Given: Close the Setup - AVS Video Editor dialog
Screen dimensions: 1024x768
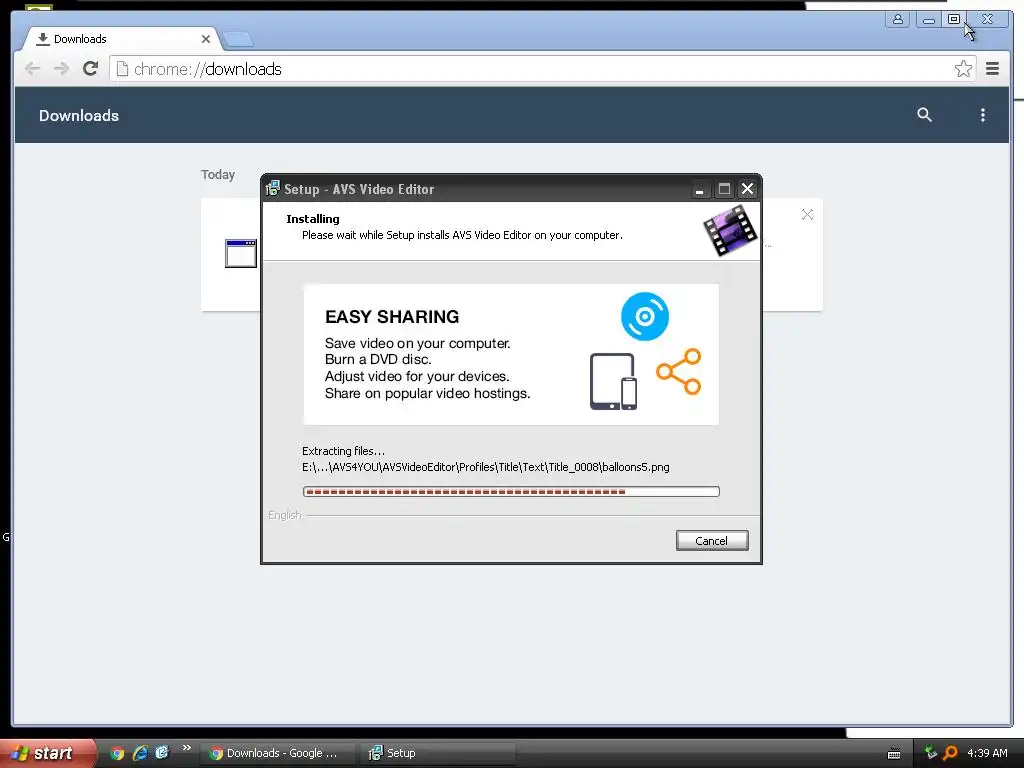Looking at the screenshot, I should click(748, 189).
